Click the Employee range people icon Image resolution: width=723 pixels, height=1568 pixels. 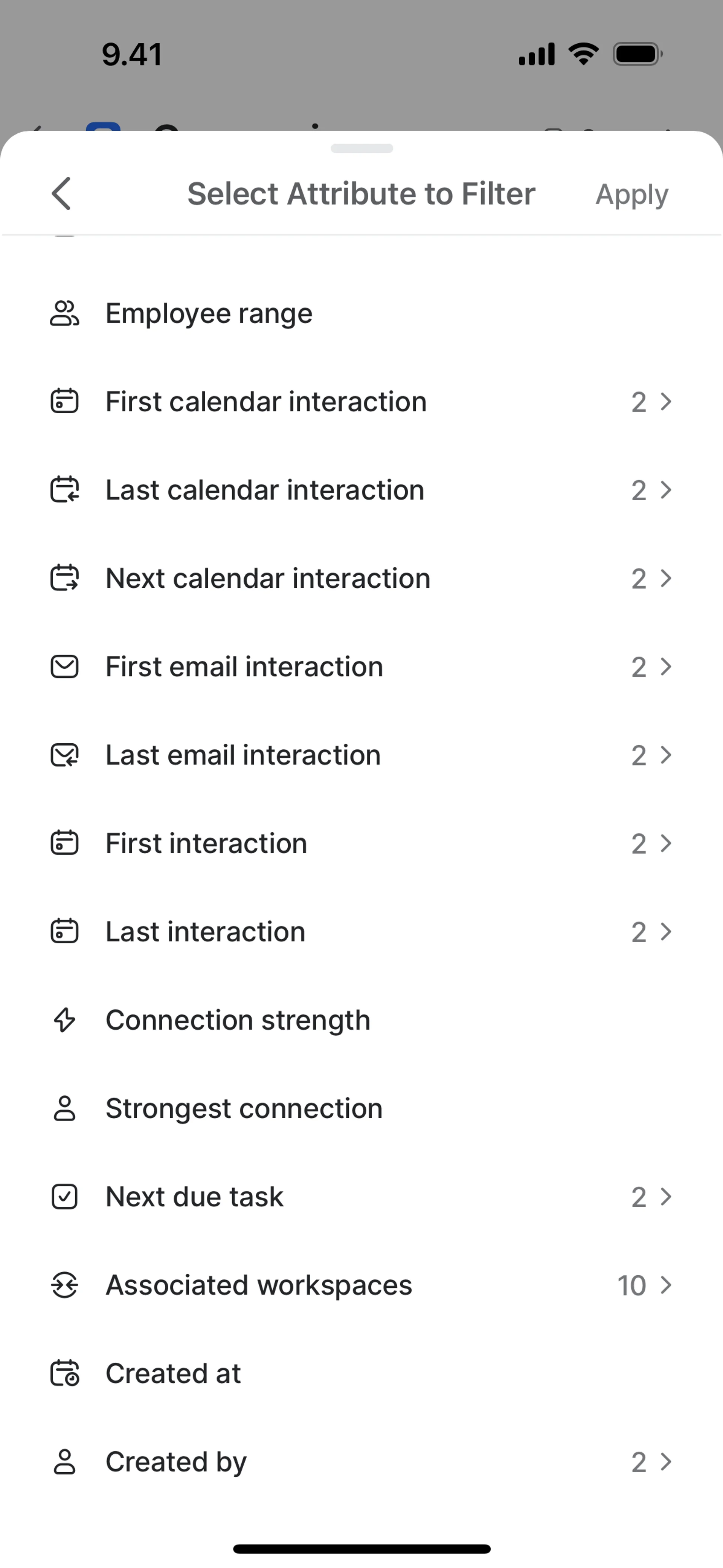pyautogui.click(x=64, y=313)
